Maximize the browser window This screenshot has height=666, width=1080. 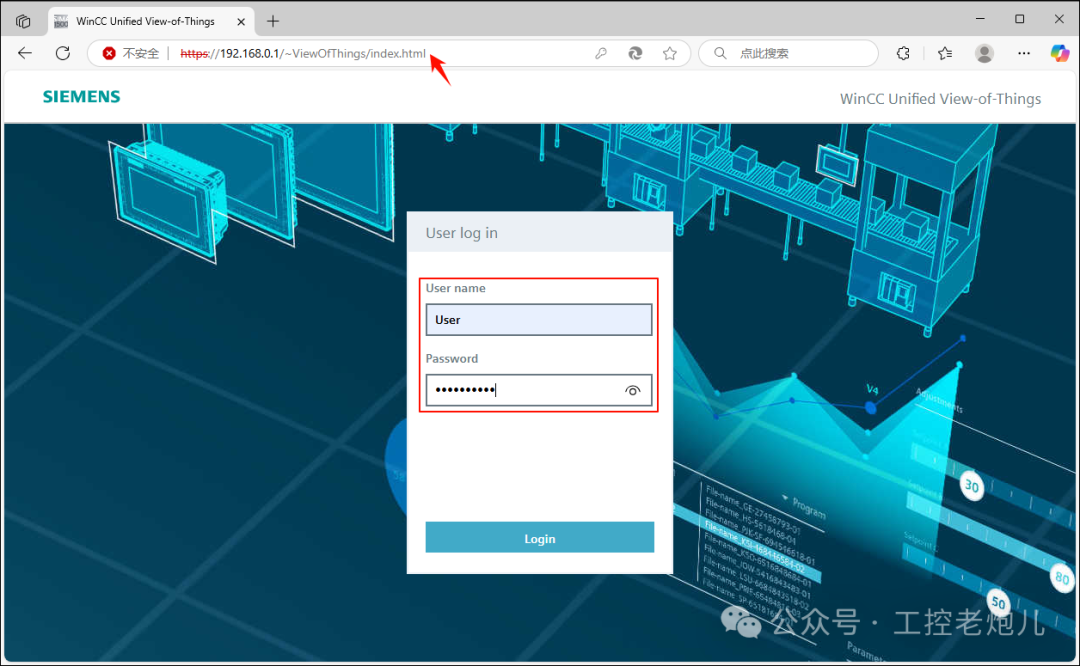click(x=1019, y=19)
